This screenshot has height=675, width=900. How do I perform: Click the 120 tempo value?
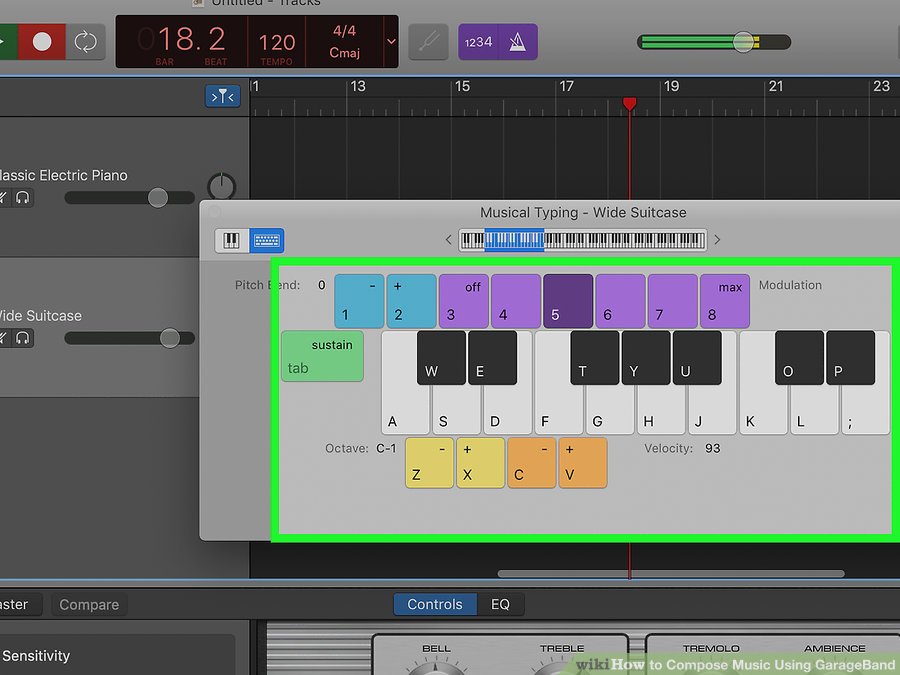tap(277, 42)
